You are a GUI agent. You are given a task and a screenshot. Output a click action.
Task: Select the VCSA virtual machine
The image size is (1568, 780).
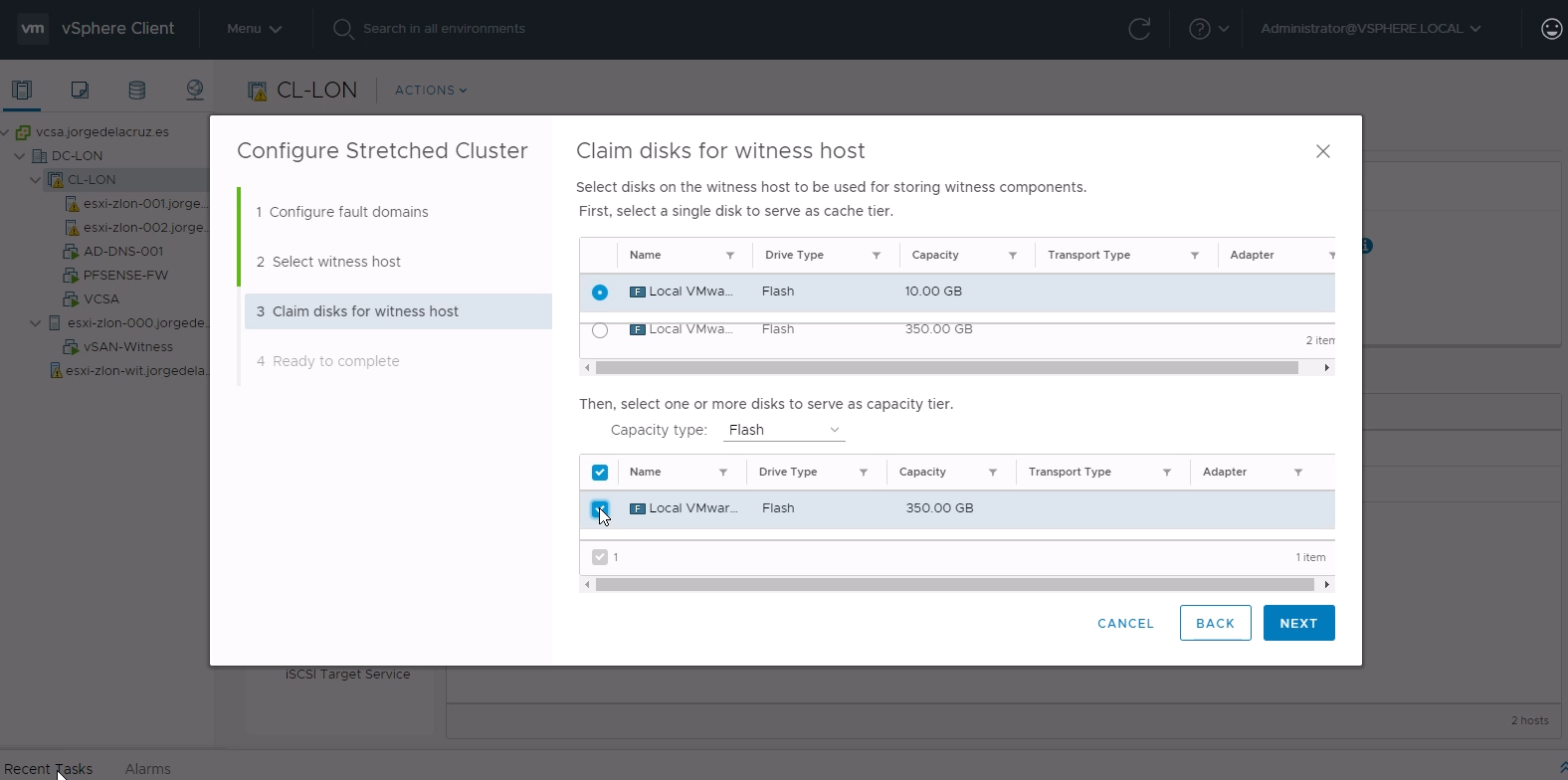tap(101, 299)
